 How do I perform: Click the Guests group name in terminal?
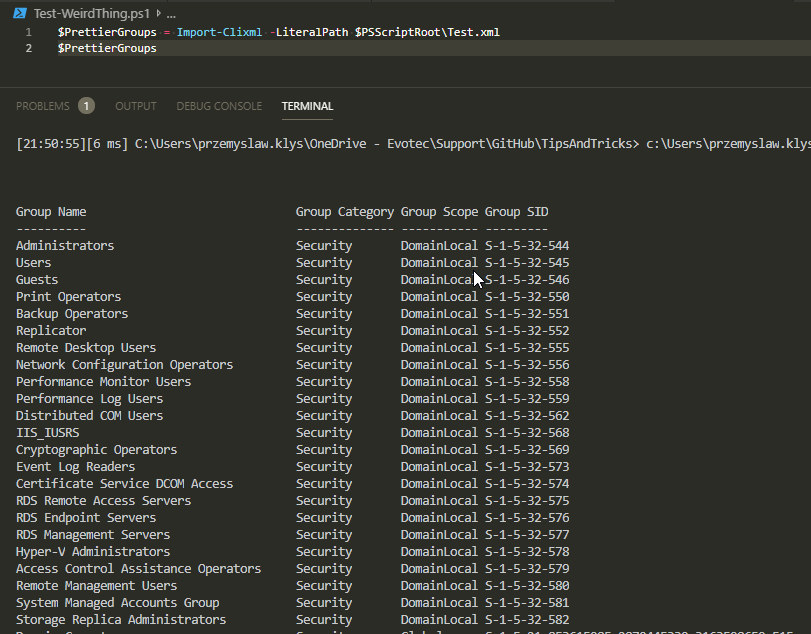point(36,279)
